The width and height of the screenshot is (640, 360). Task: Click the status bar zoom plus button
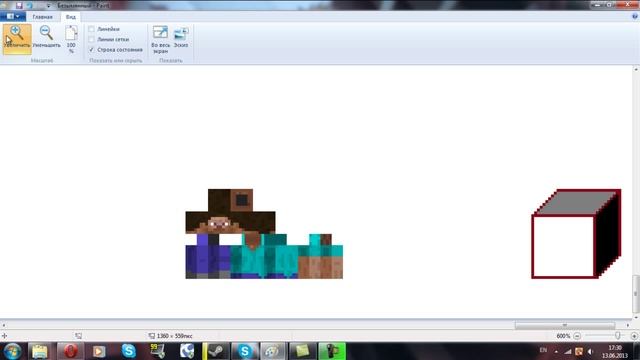click(x=634, y=336)
